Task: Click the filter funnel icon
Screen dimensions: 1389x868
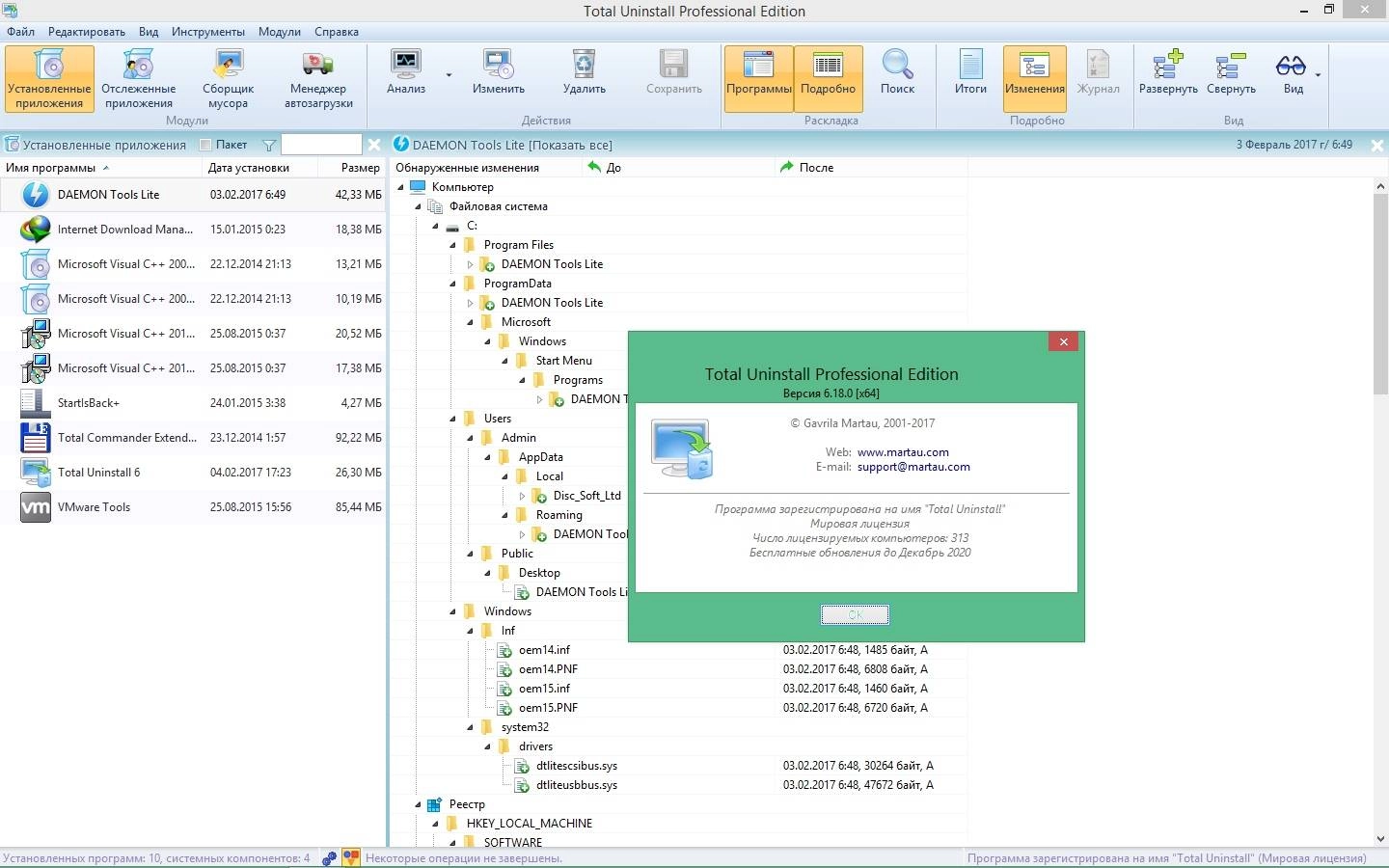Action: click(269, 146)
